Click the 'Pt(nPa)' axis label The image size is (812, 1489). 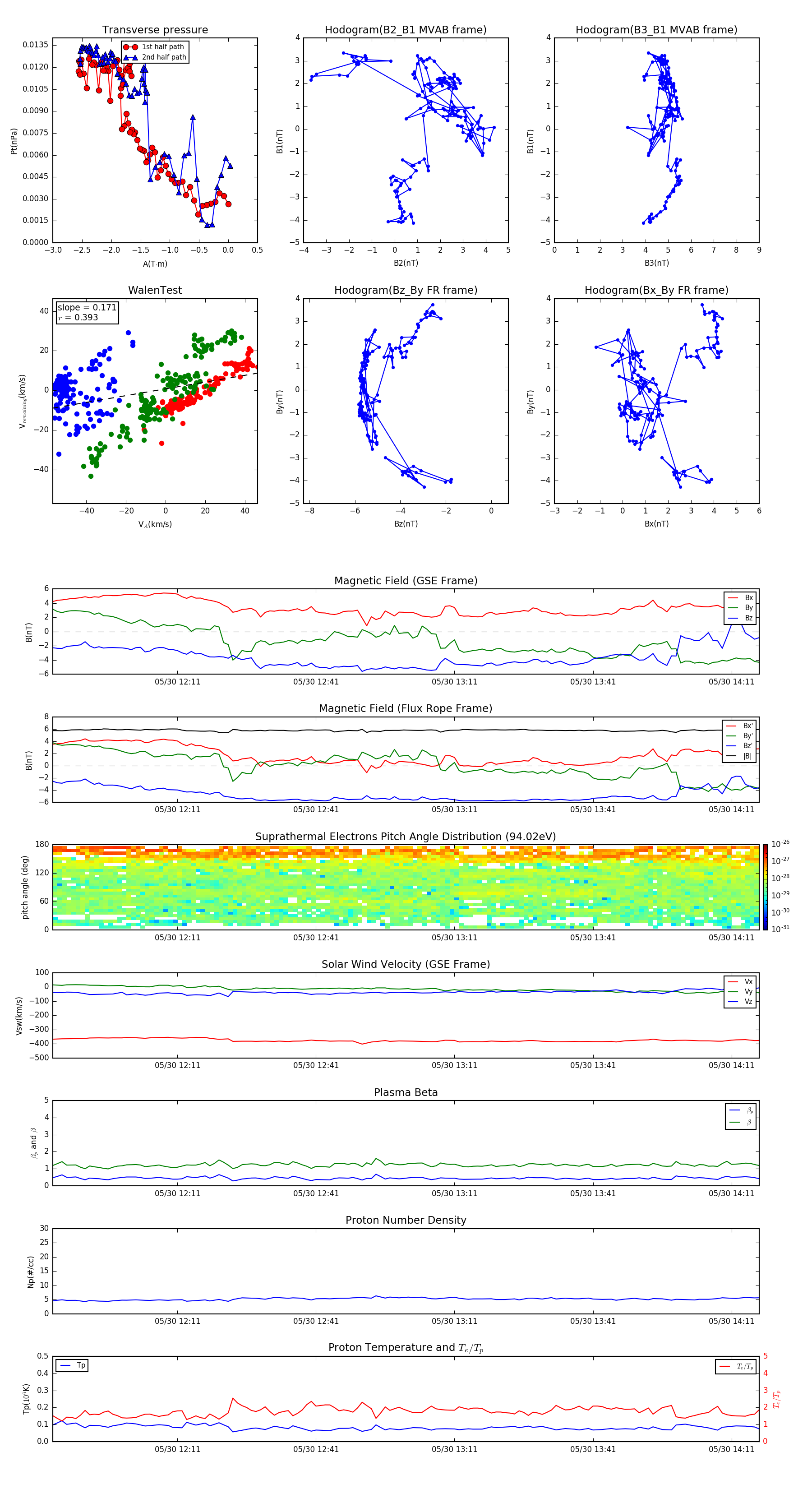14,141
